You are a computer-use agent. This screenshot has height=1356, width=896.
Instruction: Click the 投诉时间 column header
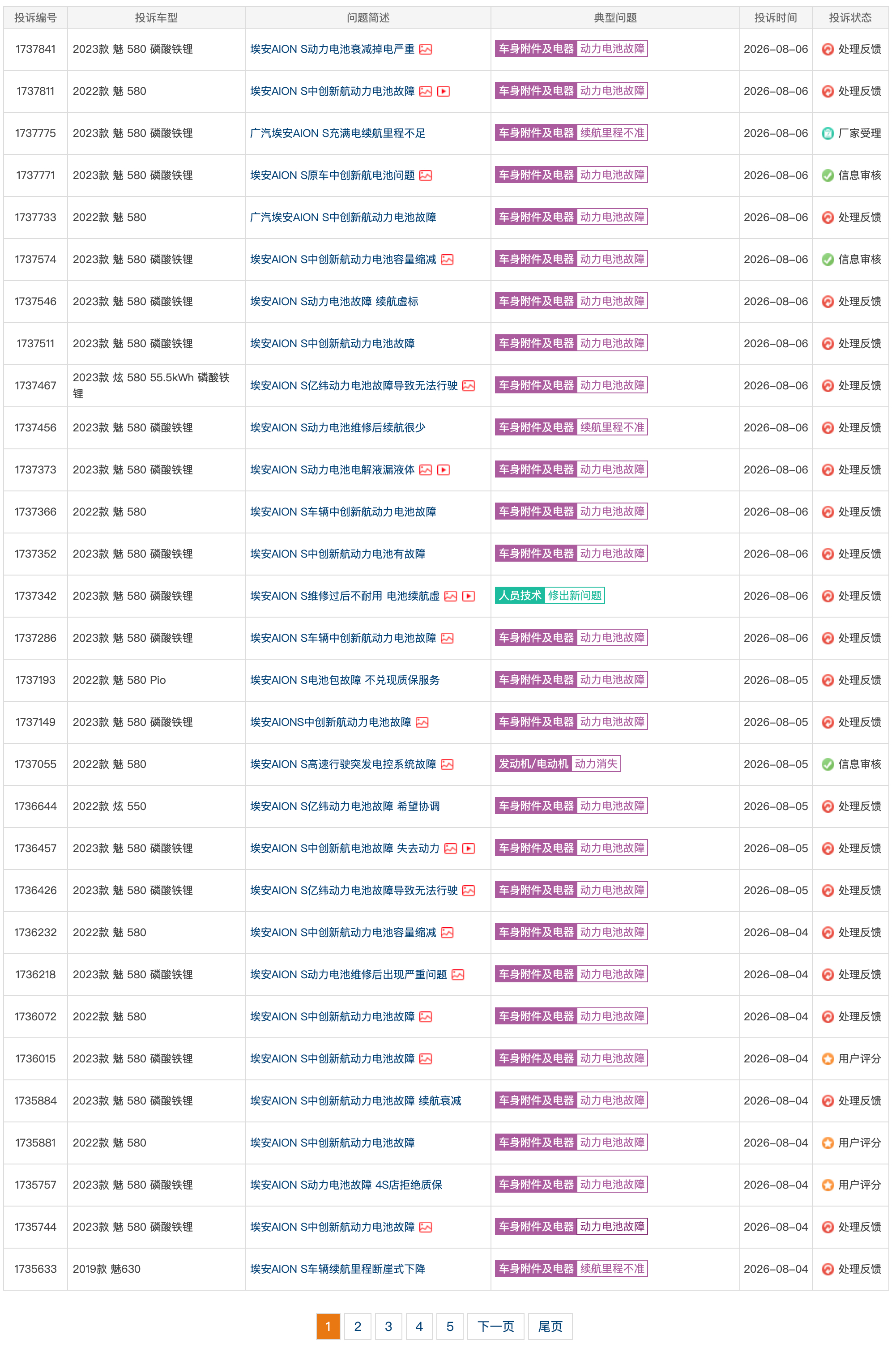coord(776,18)
